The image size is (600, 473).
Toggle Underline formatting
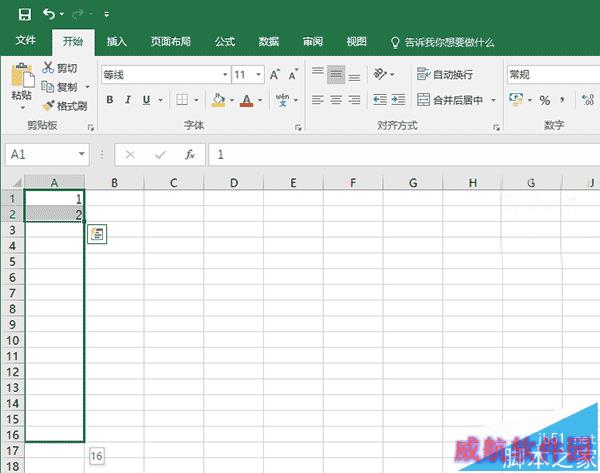point(146,100)
